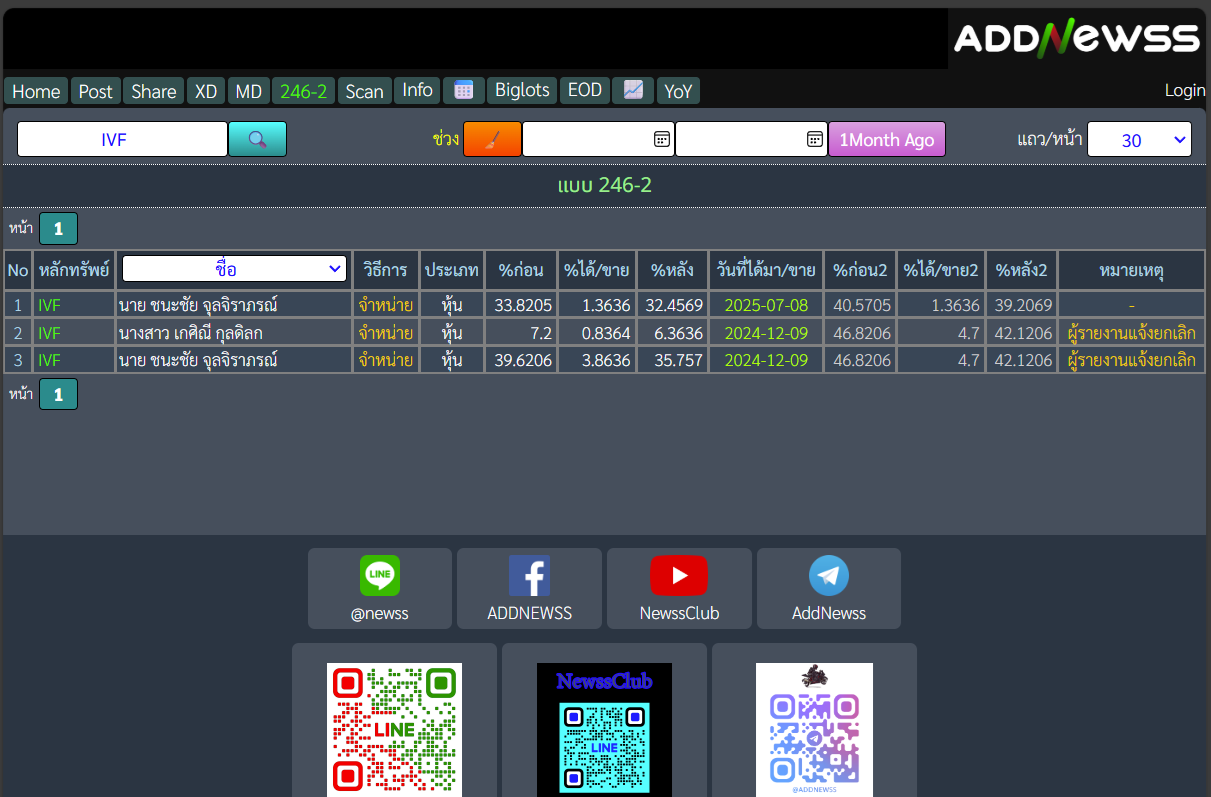Click IVF symbol in row 3

click(x=49, y=359)
